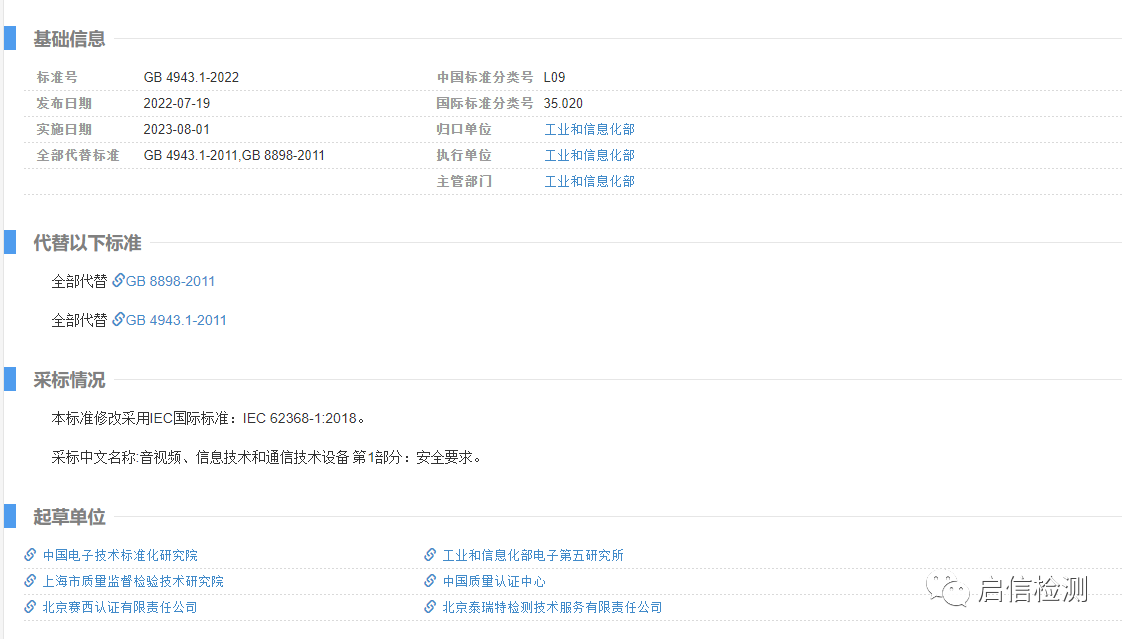
Task: Visit 中国电子技术标准化研究院 drafting unit page
Action: [x=120, y=555]
